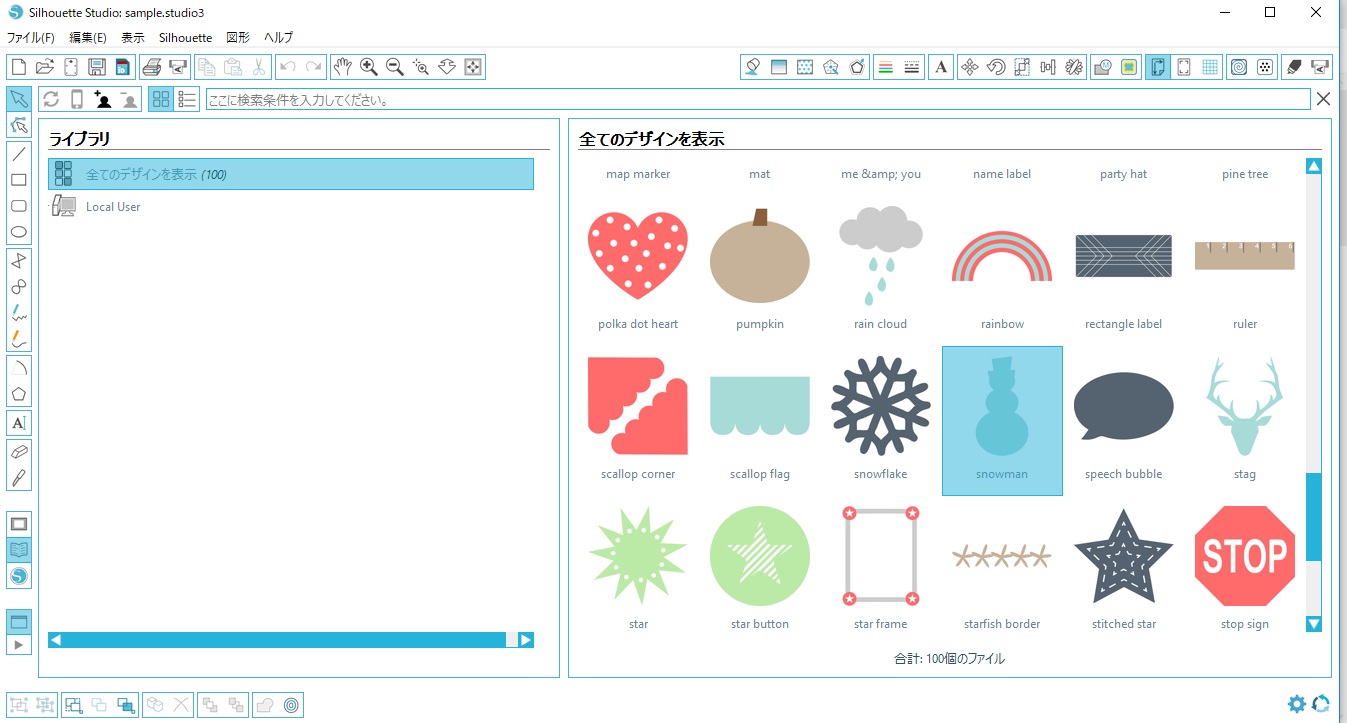1347x723 pixels.
Task: Switch library to list view
Action: pyautogui.click(x=186, y=99)
